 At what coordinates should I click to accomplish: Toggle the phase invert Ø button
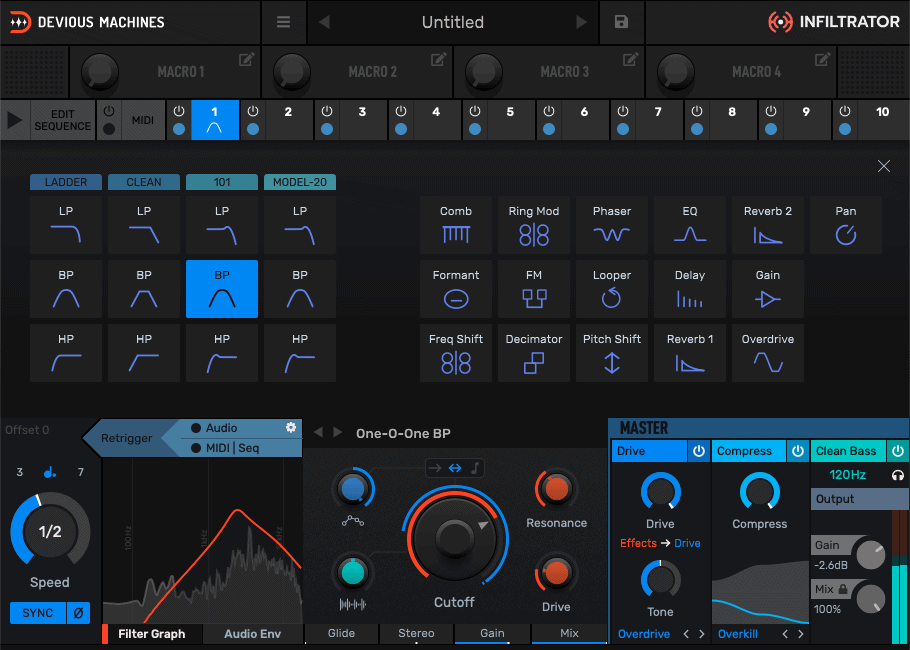click(x=78, y=613)
